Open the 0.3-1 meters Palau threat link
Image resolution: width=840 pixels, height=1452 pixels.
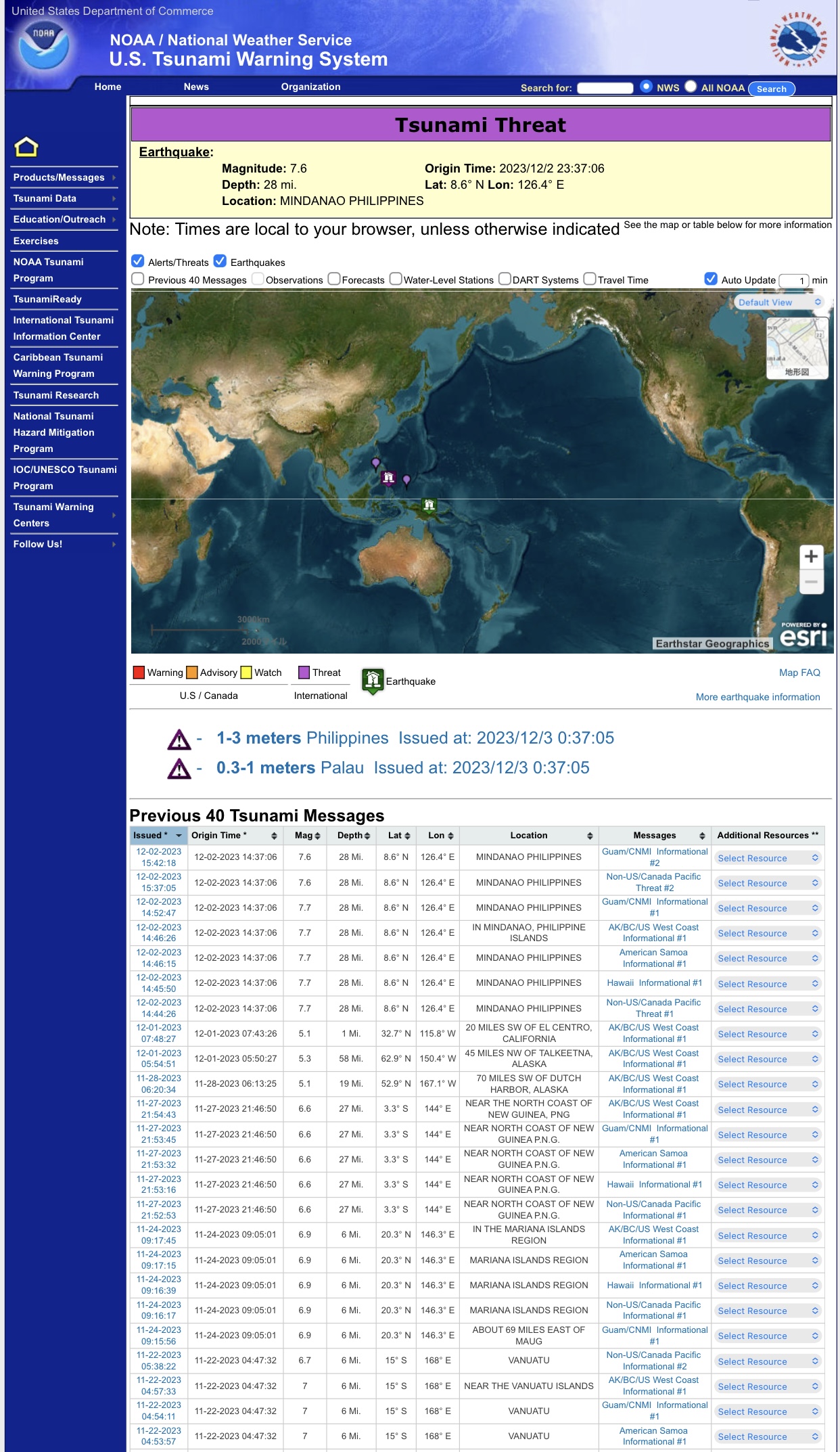click(x=403, y=768)
